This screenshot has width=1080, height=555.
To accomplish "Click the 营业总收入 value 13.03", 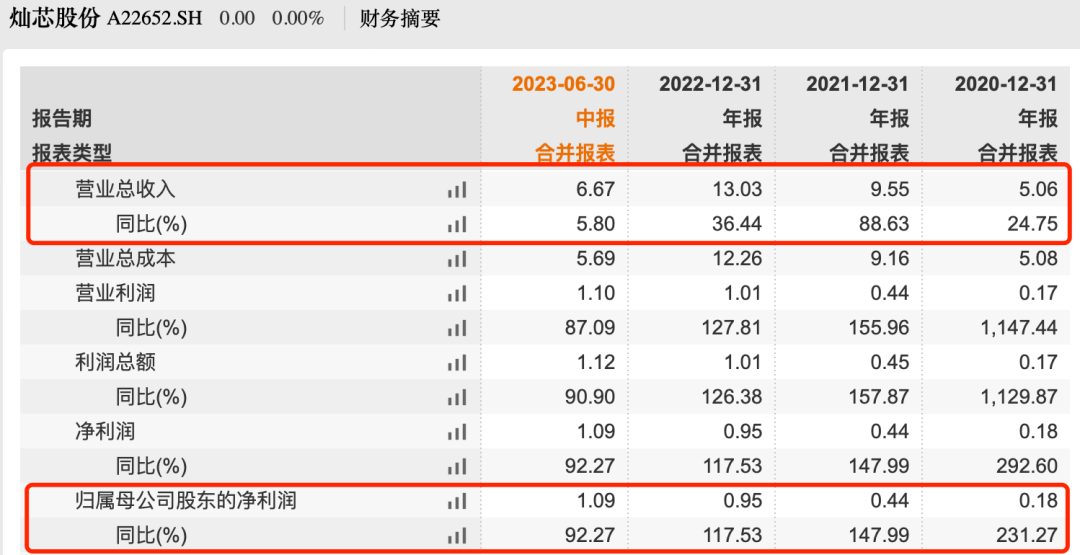I will click(737, 189).
